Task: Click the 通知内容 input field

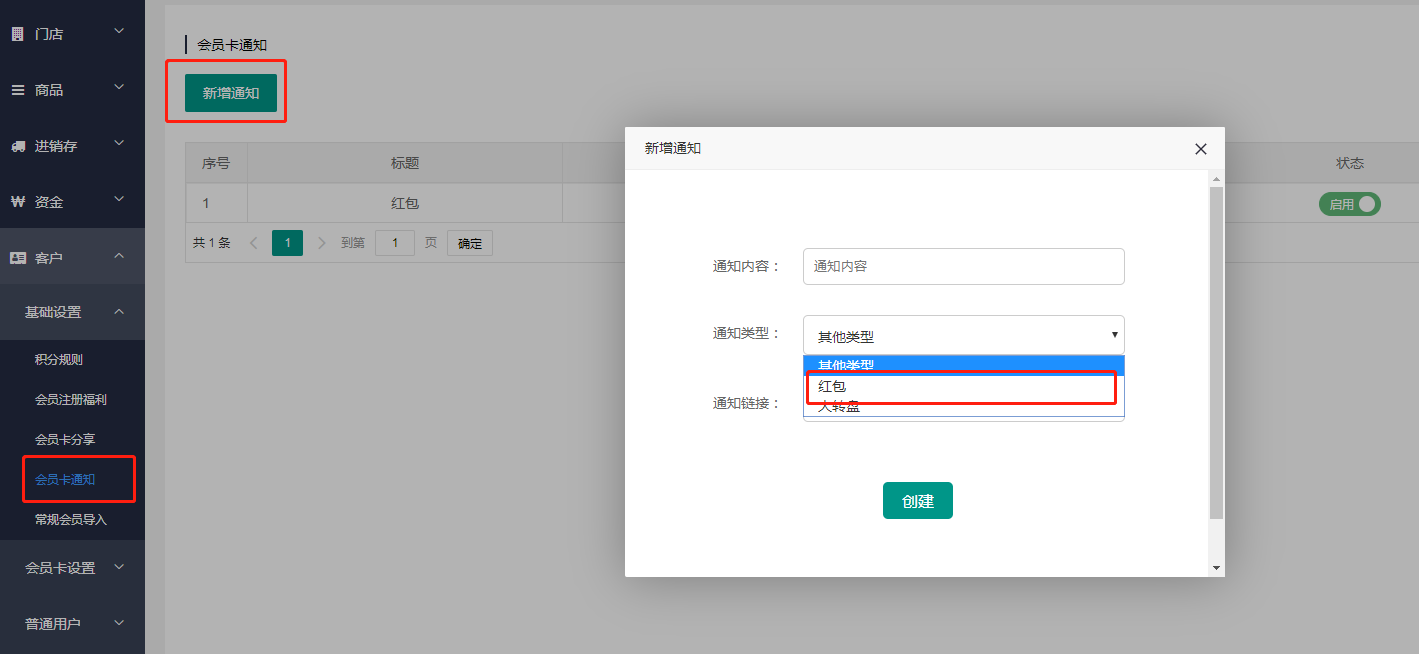Action: click(963, 267)
